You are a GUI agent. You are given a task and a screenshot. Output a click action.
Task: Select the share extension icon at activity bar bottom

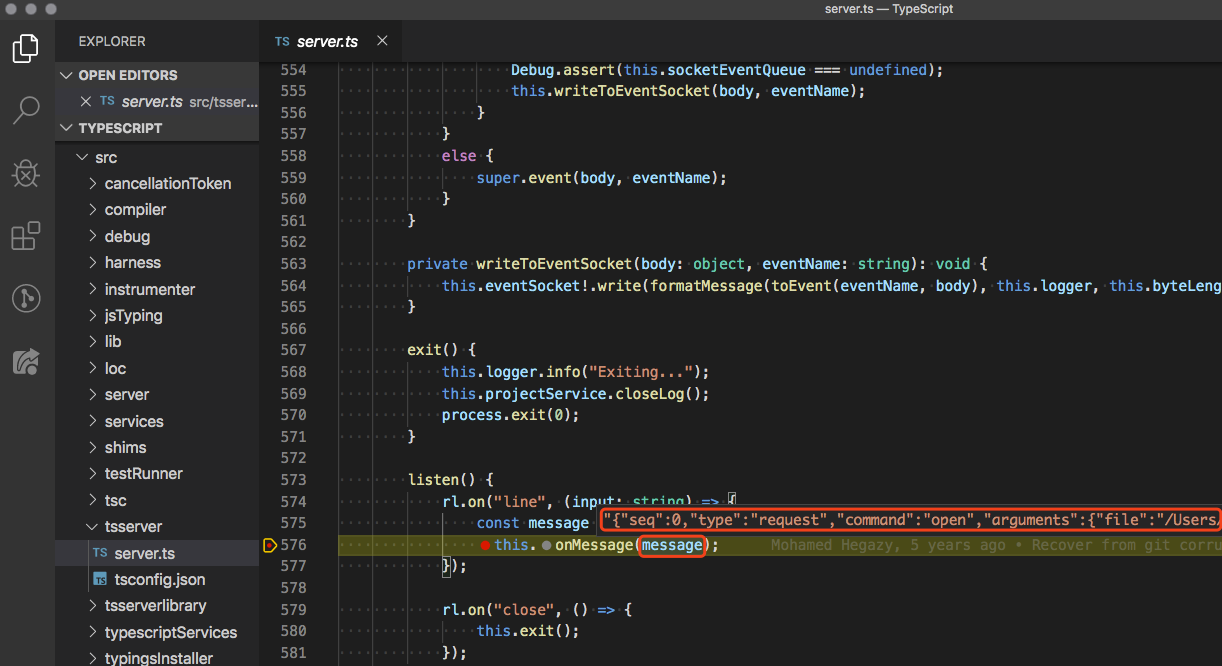click(25, 361)
